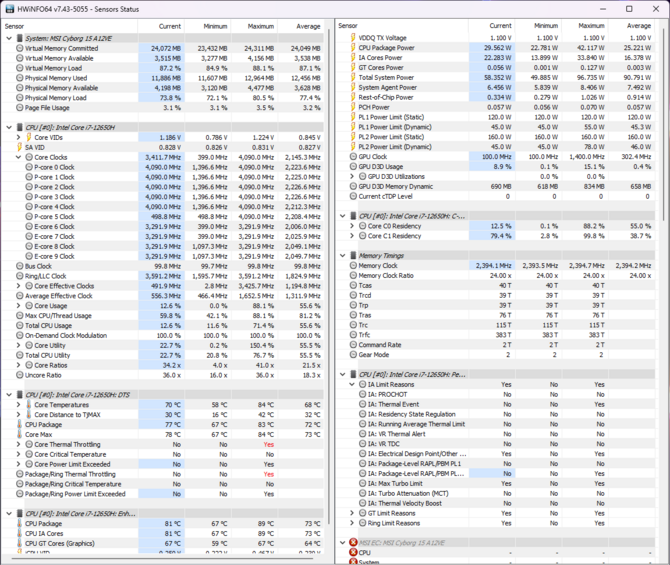Click the left panel Sensor column header
Image resolution: width=670 pixels, height=565 pixels.
[x=70, y=26]
